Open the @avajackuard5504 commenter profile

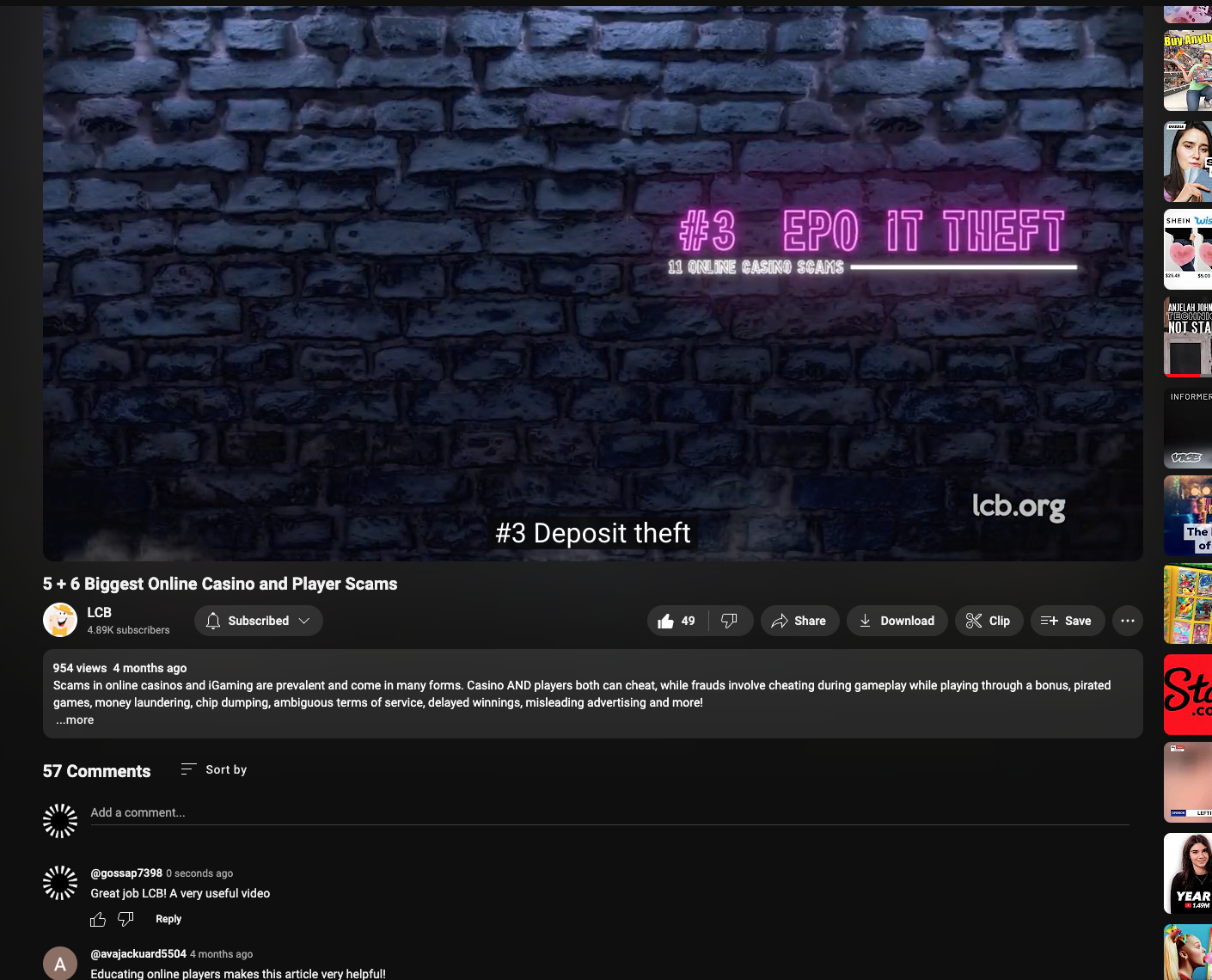pyautogui.click(x=138, y=954)
